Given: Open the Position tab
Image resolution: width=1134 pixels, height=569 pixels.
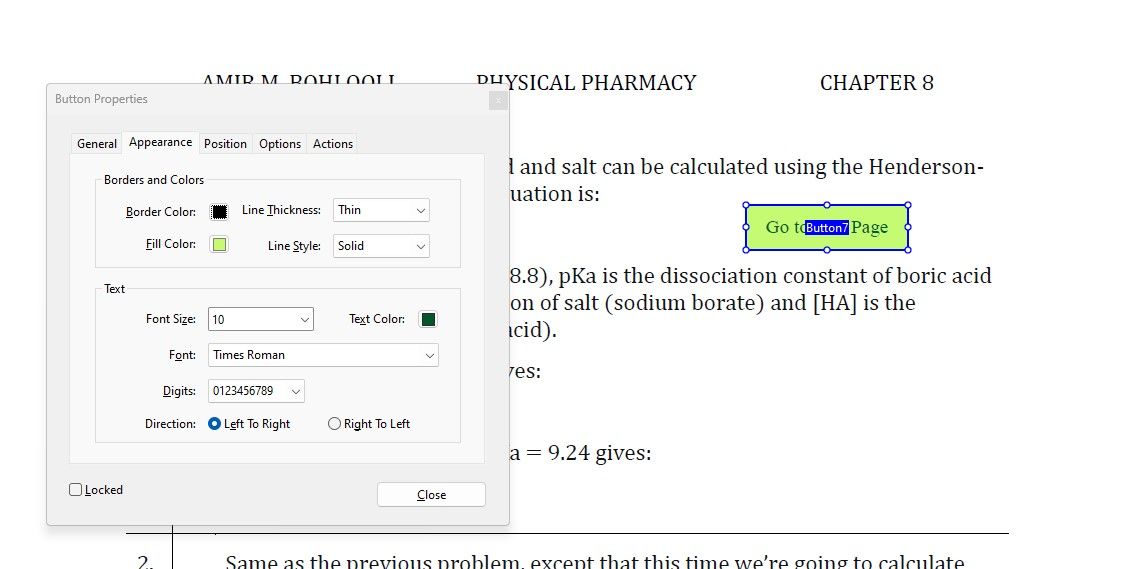Looking at the screenshot, I should point(225,144).
